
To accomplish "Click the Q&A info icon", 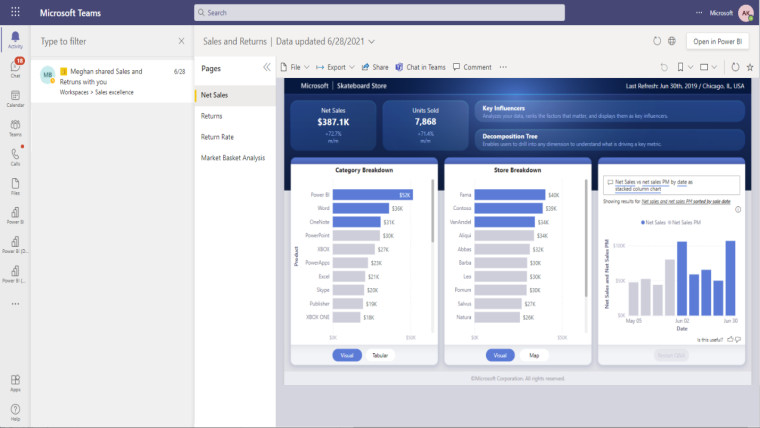I will pos(738,209).
